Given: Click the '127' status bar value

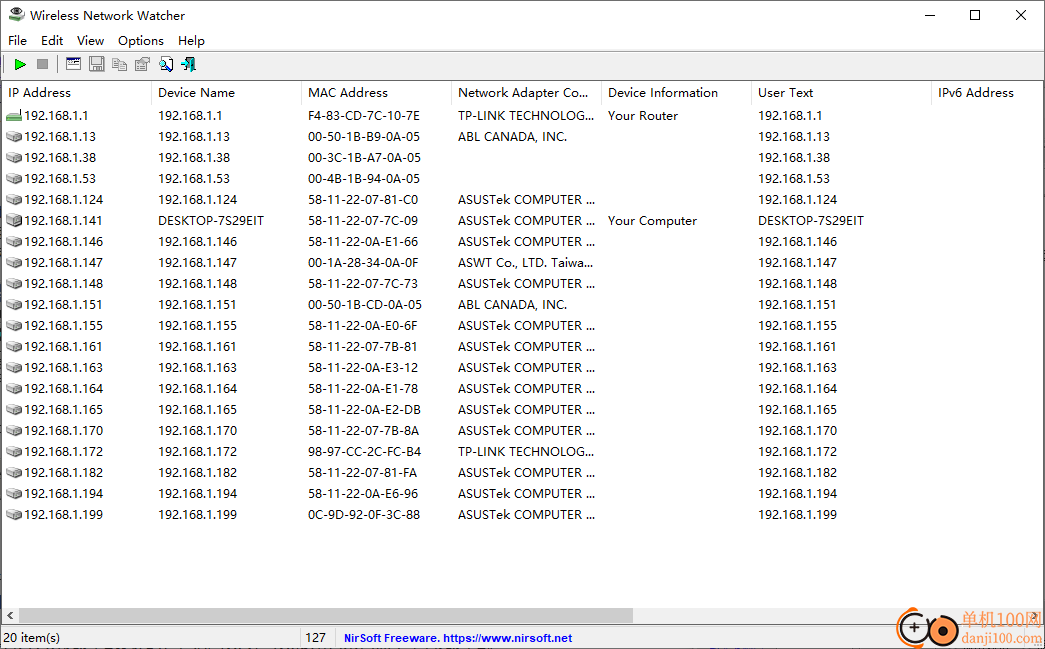Looking at the screenshot, I should 315,638.
